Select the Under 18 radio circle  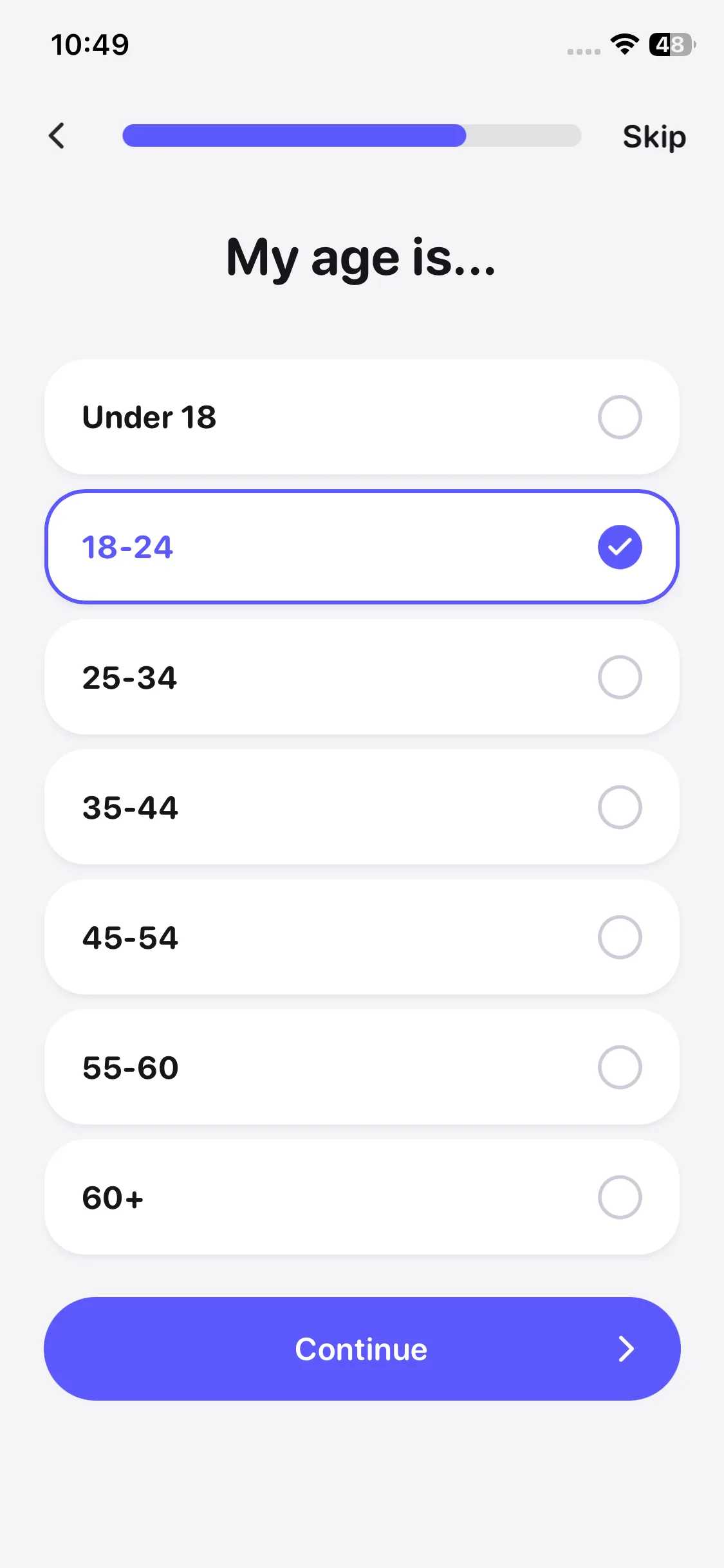[x=619, y=417]
